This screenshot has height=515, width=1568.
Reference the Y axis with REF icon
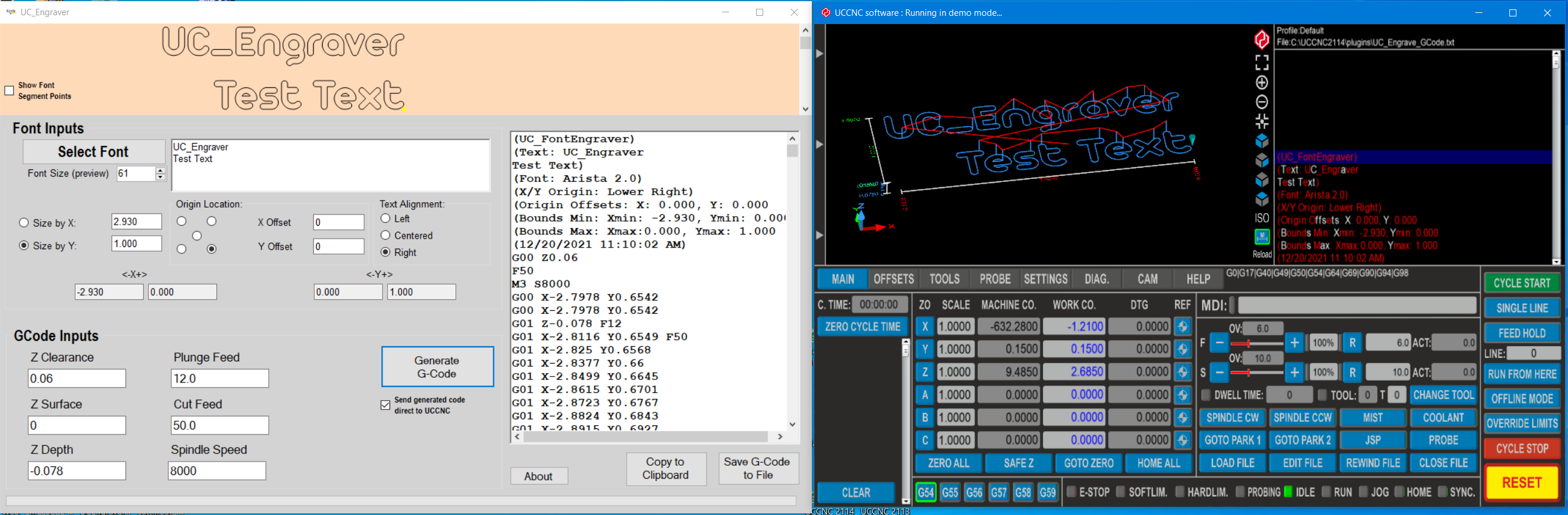click(1183, 349)
